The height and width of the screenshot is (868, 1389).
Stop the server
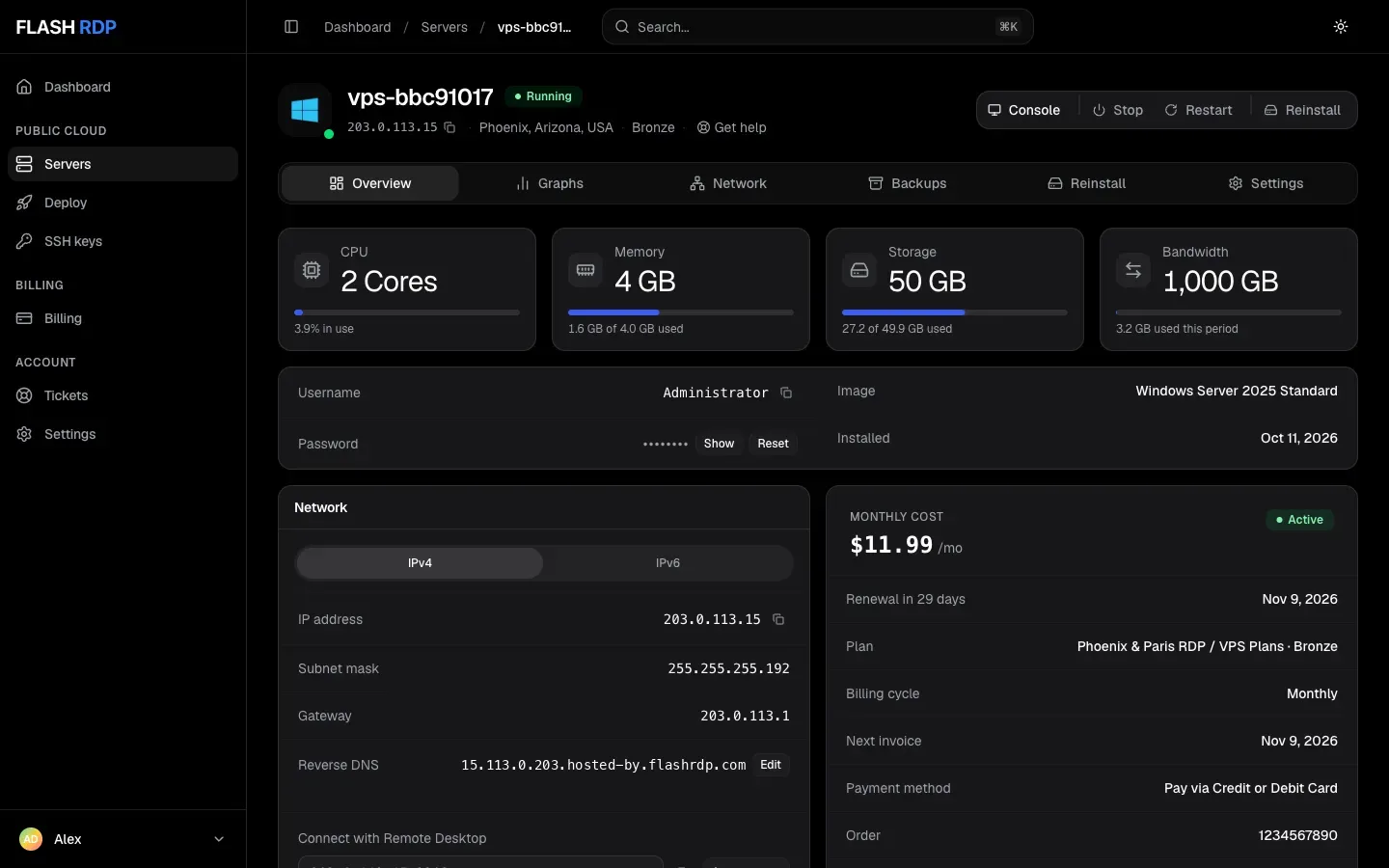click(1118, 110)
